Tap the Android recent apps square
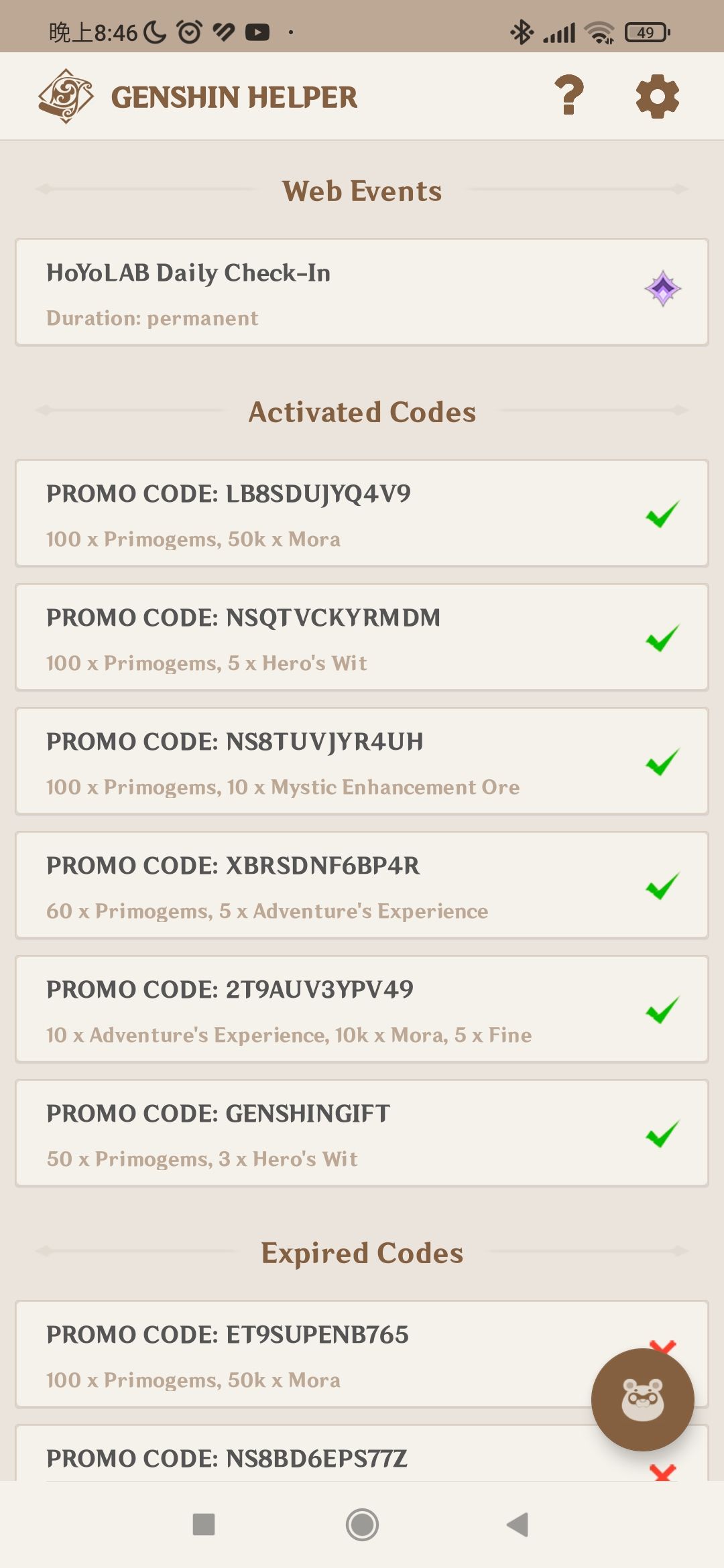The height and width of the screenshot is (1568, 724). (204, 1524)
